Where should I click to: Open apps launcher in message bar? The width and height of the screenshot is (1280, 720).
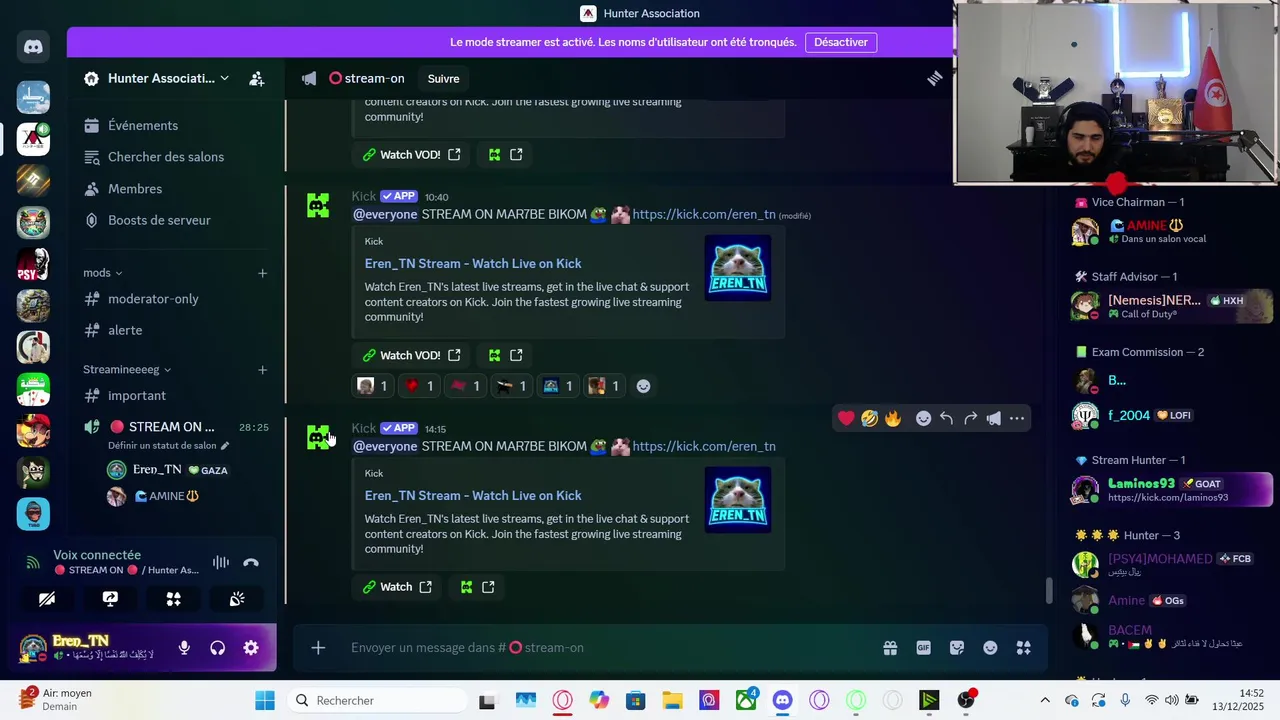pyautogui.click(x=1023, y=648)
